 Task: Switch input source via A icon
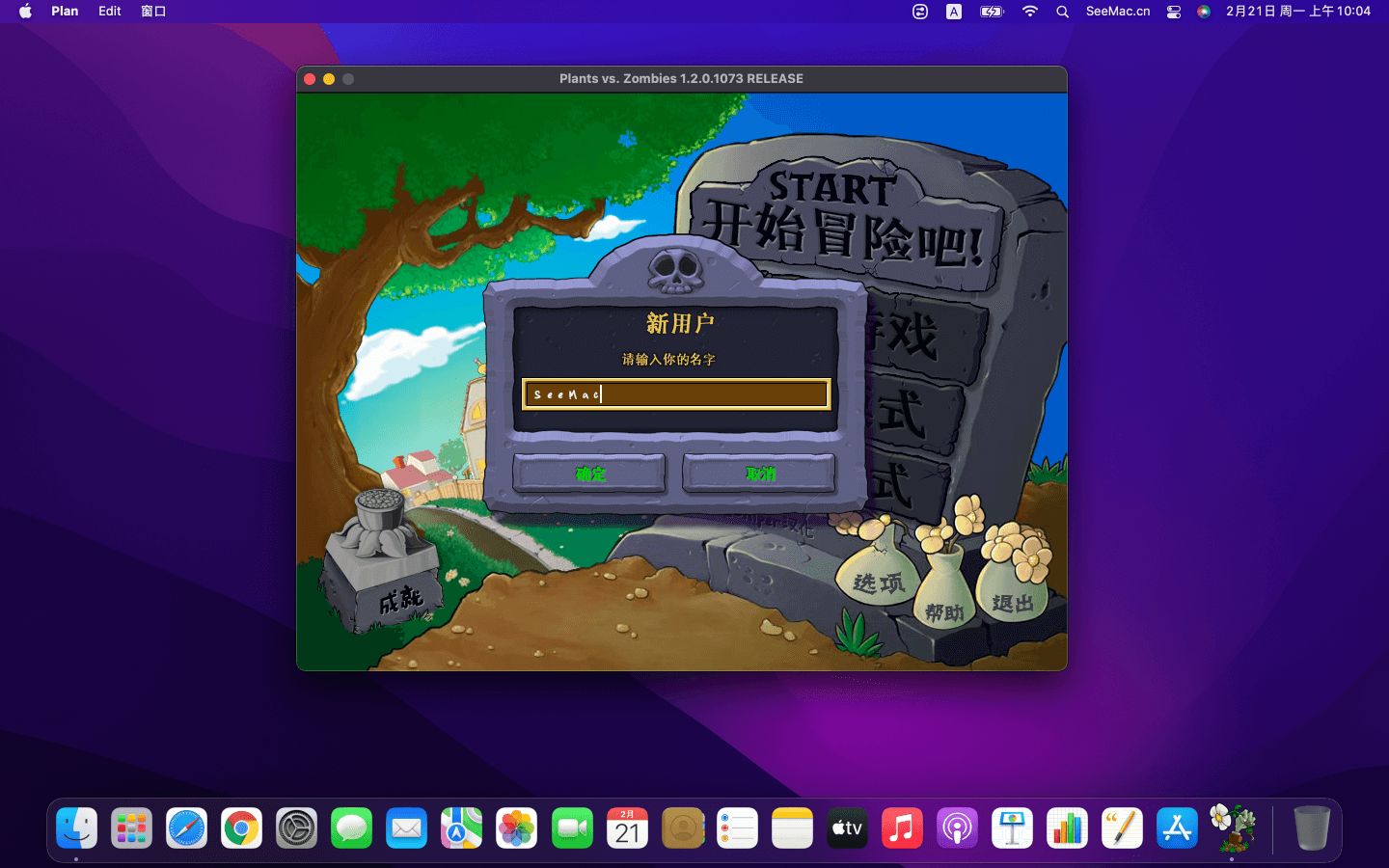coord(954,12)
